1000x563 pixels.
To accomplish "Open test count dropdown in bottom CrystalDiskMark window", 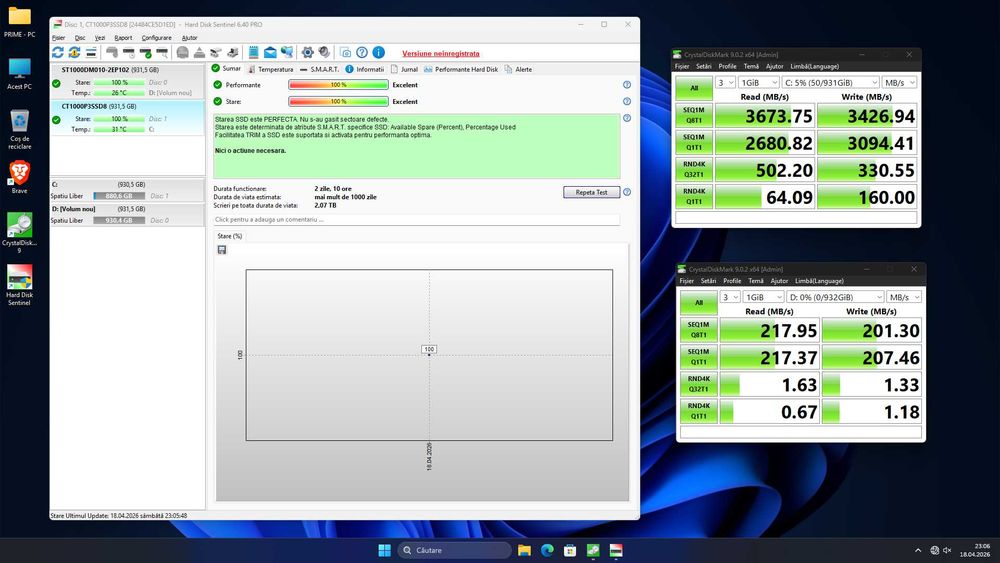I will tap(730, 297).
